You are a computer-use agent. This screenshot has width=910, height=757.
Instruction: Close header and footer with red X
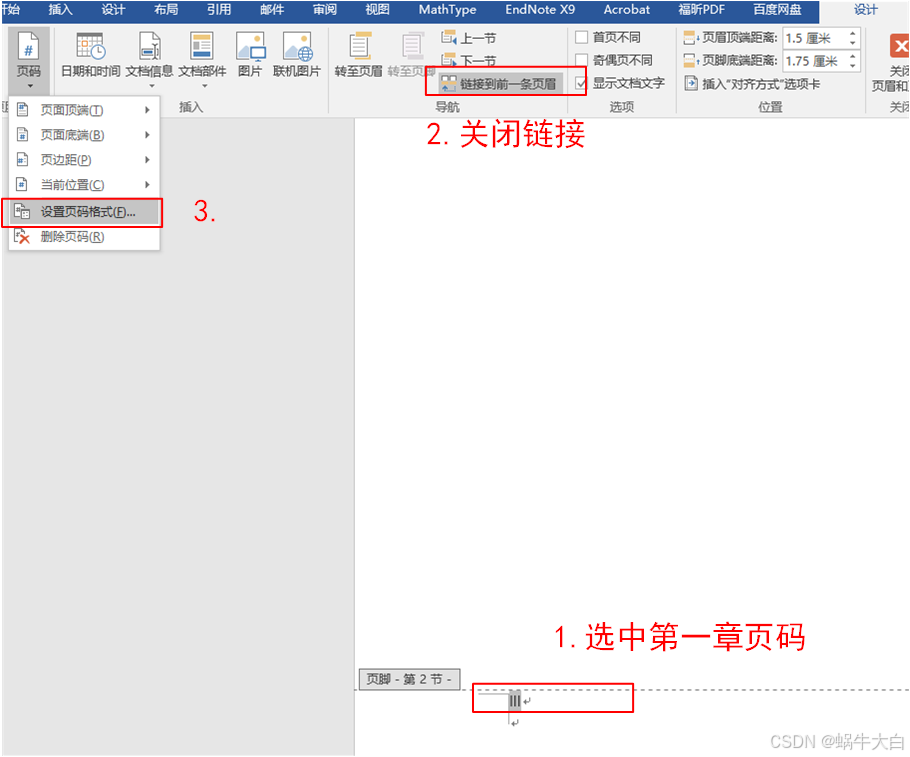click(899, 46)
